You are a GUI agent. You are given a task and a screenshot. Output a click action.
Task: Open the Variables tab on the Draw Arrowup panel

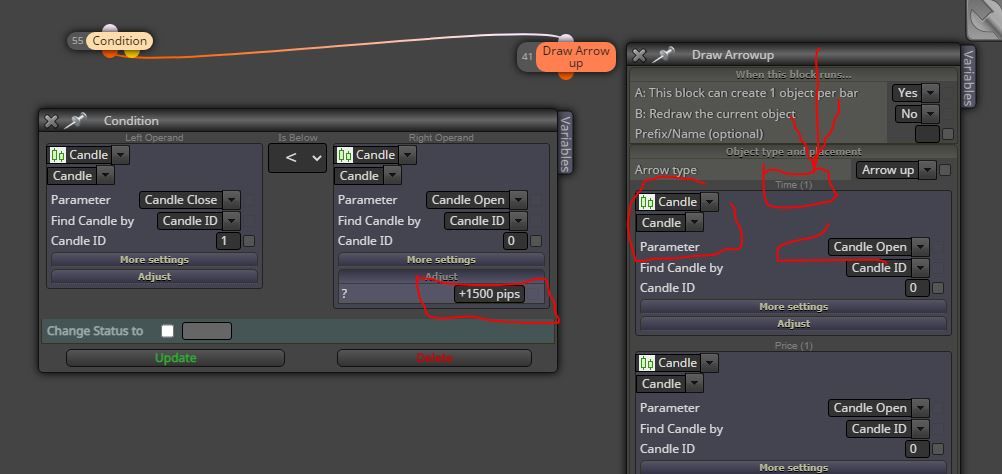[x=968, y=77]
